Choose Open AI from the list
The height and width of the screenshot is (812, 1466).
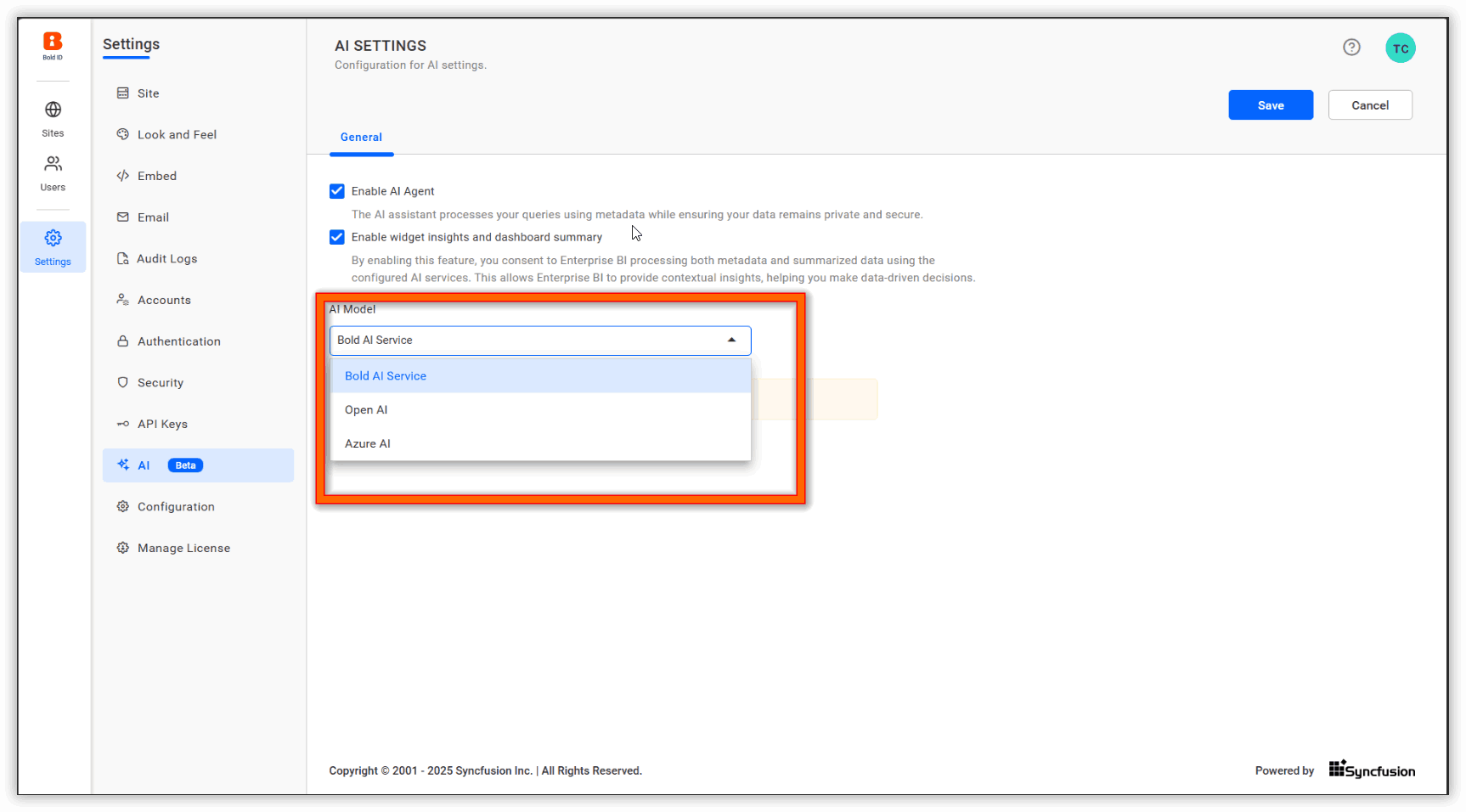[540, 409]
